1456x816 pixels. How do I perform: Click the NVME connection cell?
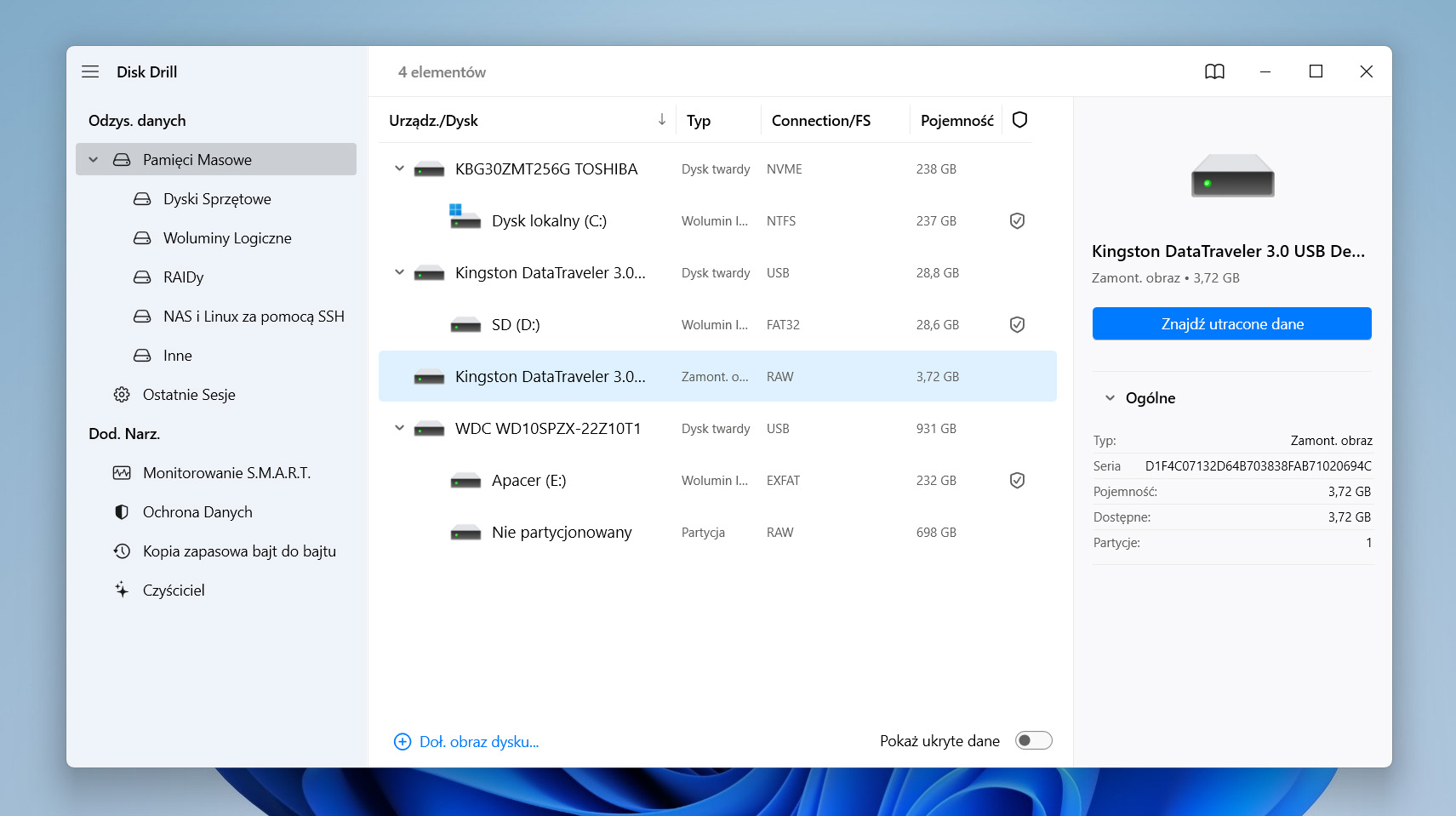[784, 169]
